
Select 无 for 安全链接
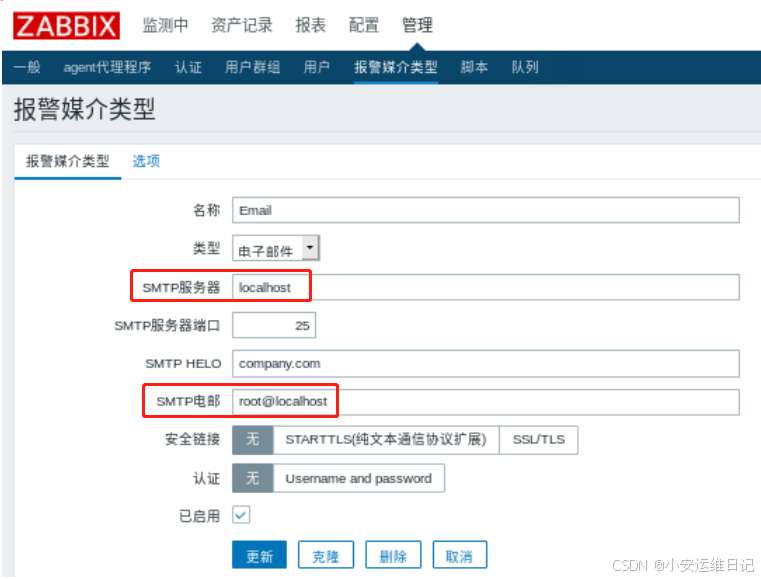click(x=253, y=440)
